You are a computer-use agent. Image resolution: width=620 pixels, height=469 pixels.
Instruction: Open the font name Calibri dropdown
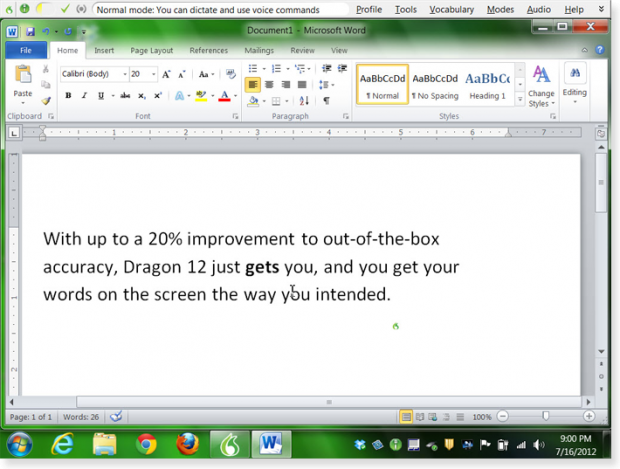click(x=125, y=74)
